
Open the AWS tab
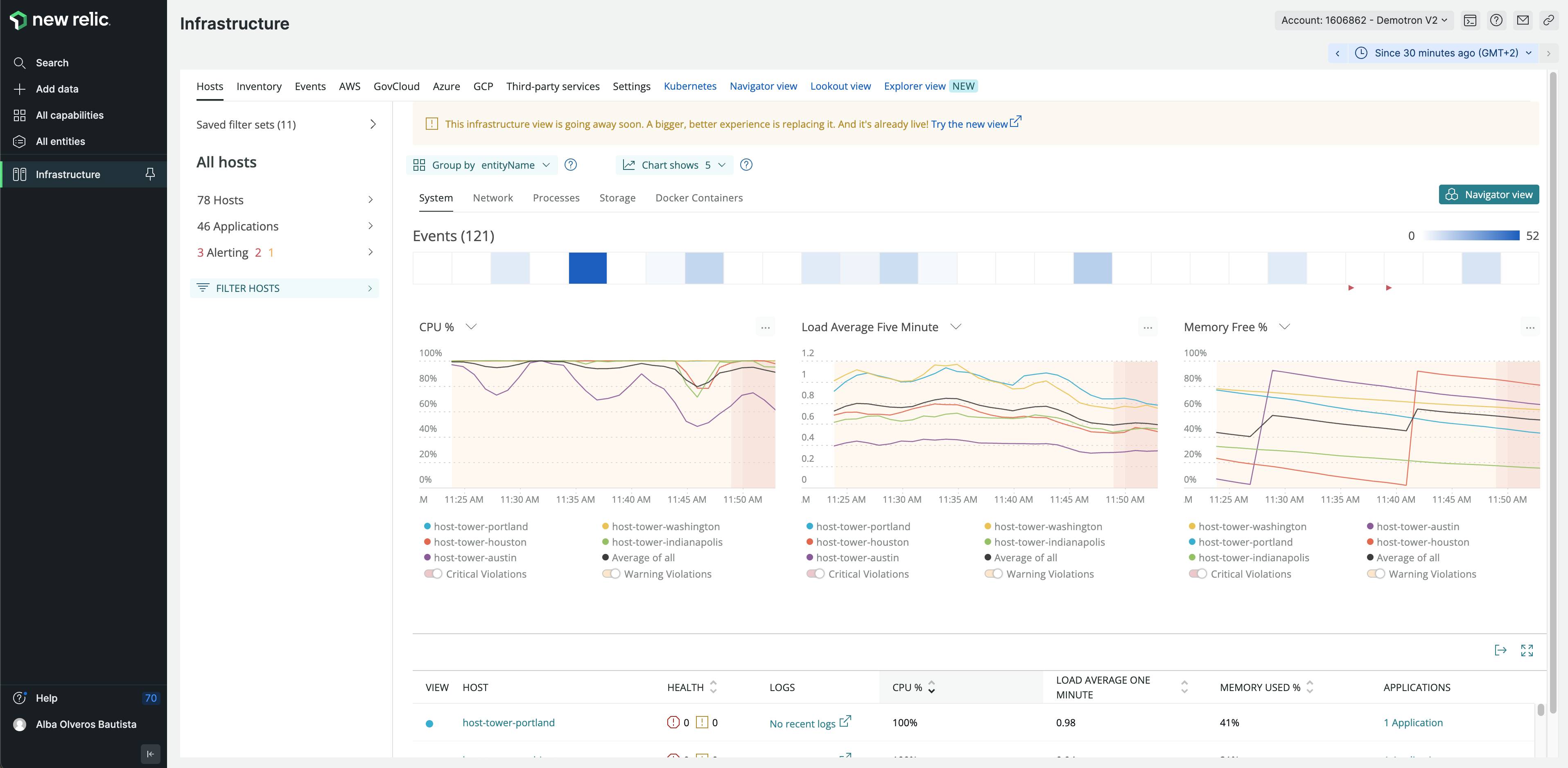[x=349, y=86]
